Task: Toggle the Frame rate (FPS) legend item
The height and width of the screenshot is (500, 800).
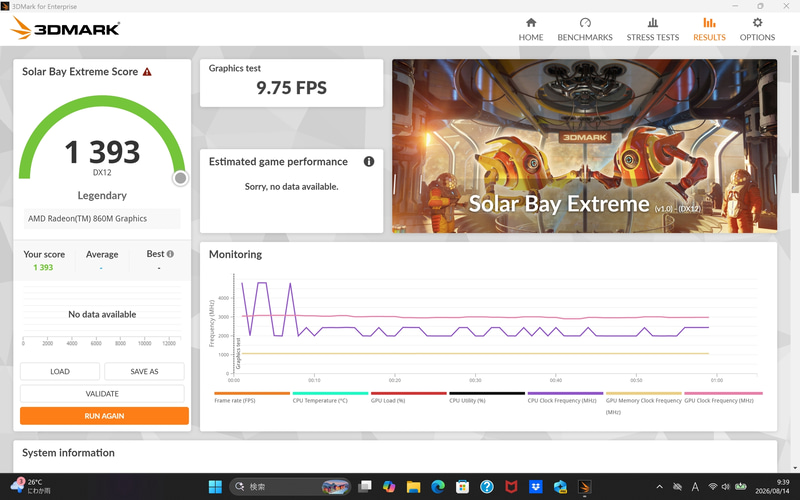Action: click(252, 397)
